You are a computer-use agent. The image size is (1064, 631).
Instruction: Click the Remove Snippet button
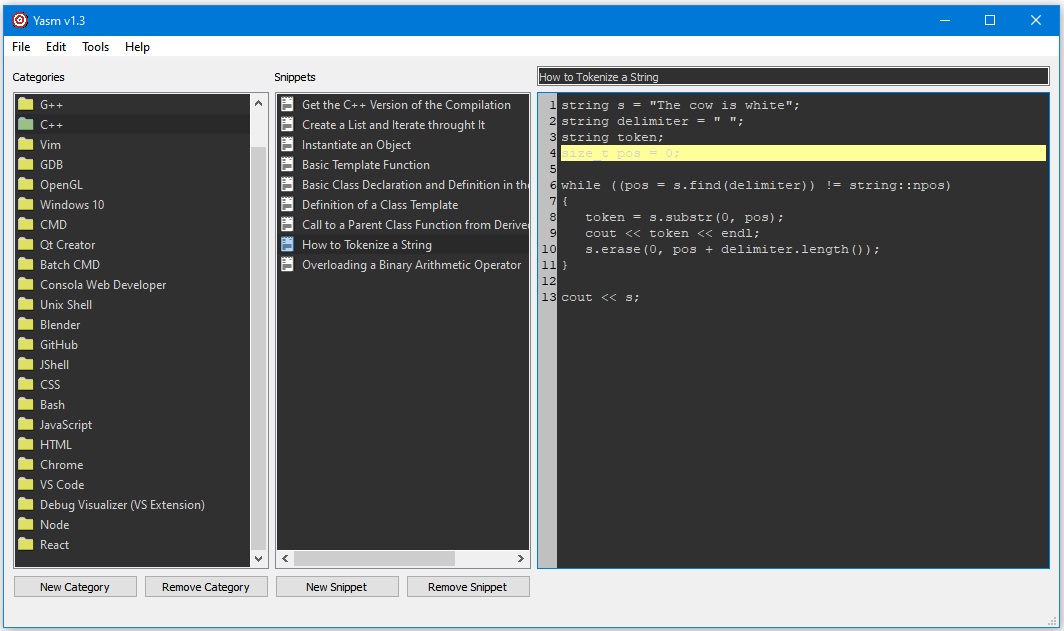tap(468, 587)
